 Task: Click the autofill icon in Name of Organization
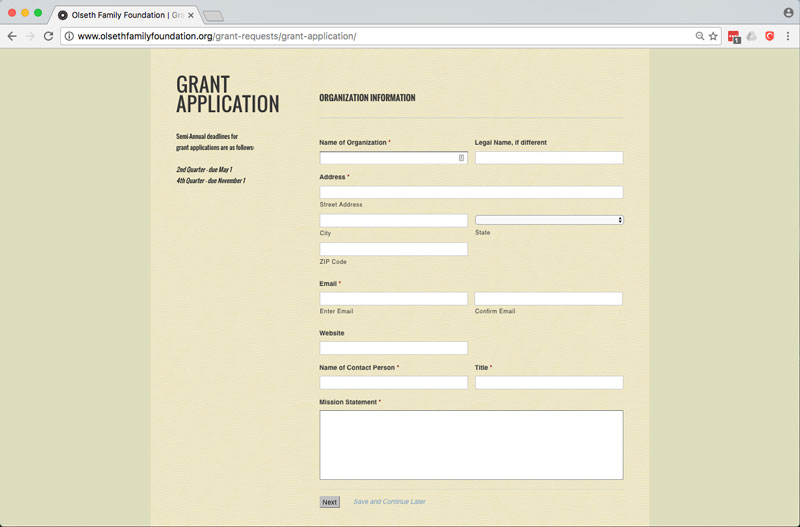click(461, 158)
